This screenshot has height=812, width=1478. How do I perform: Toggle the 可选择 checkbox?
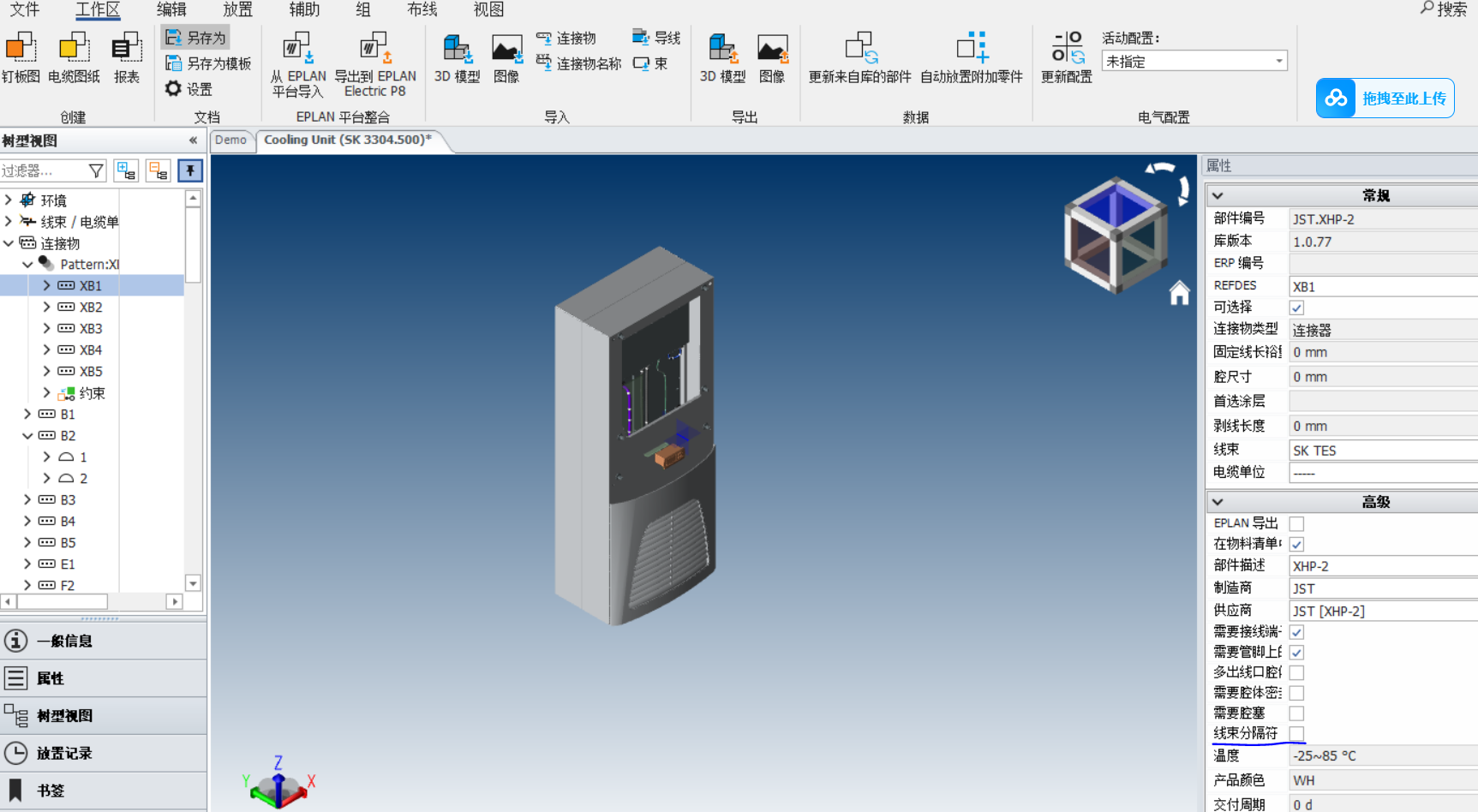pyautogui.click(x=1297, y=308)
